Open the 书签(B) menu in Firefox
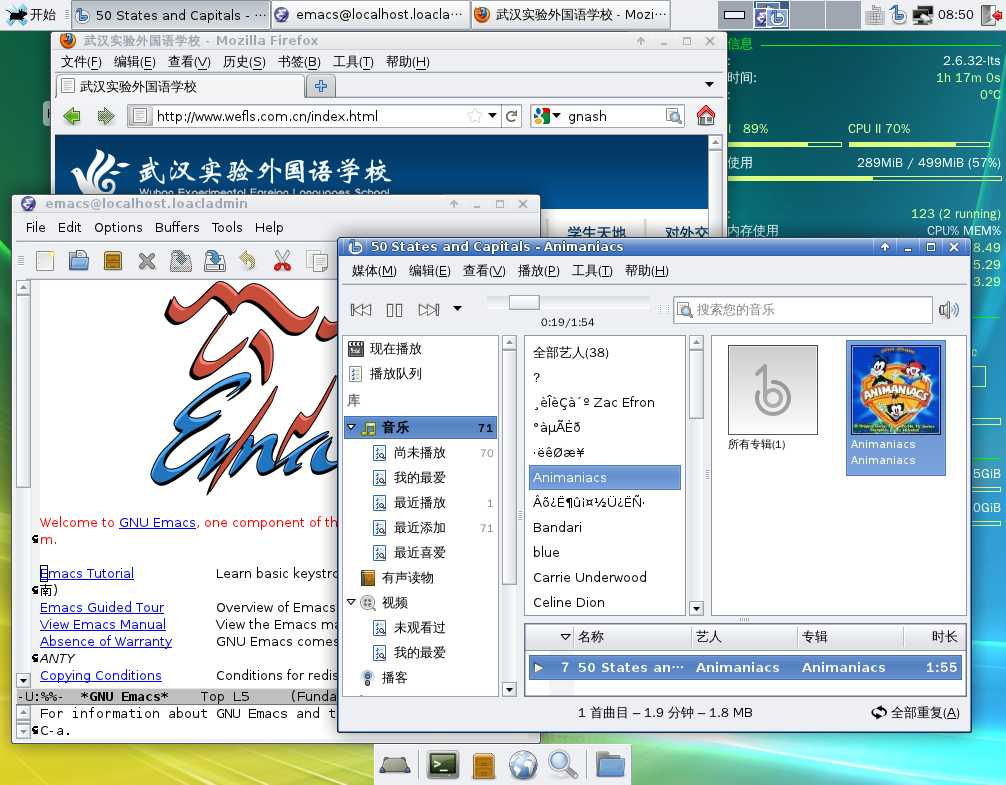This screenshot has width=1006, height=785. click(299, 62)
